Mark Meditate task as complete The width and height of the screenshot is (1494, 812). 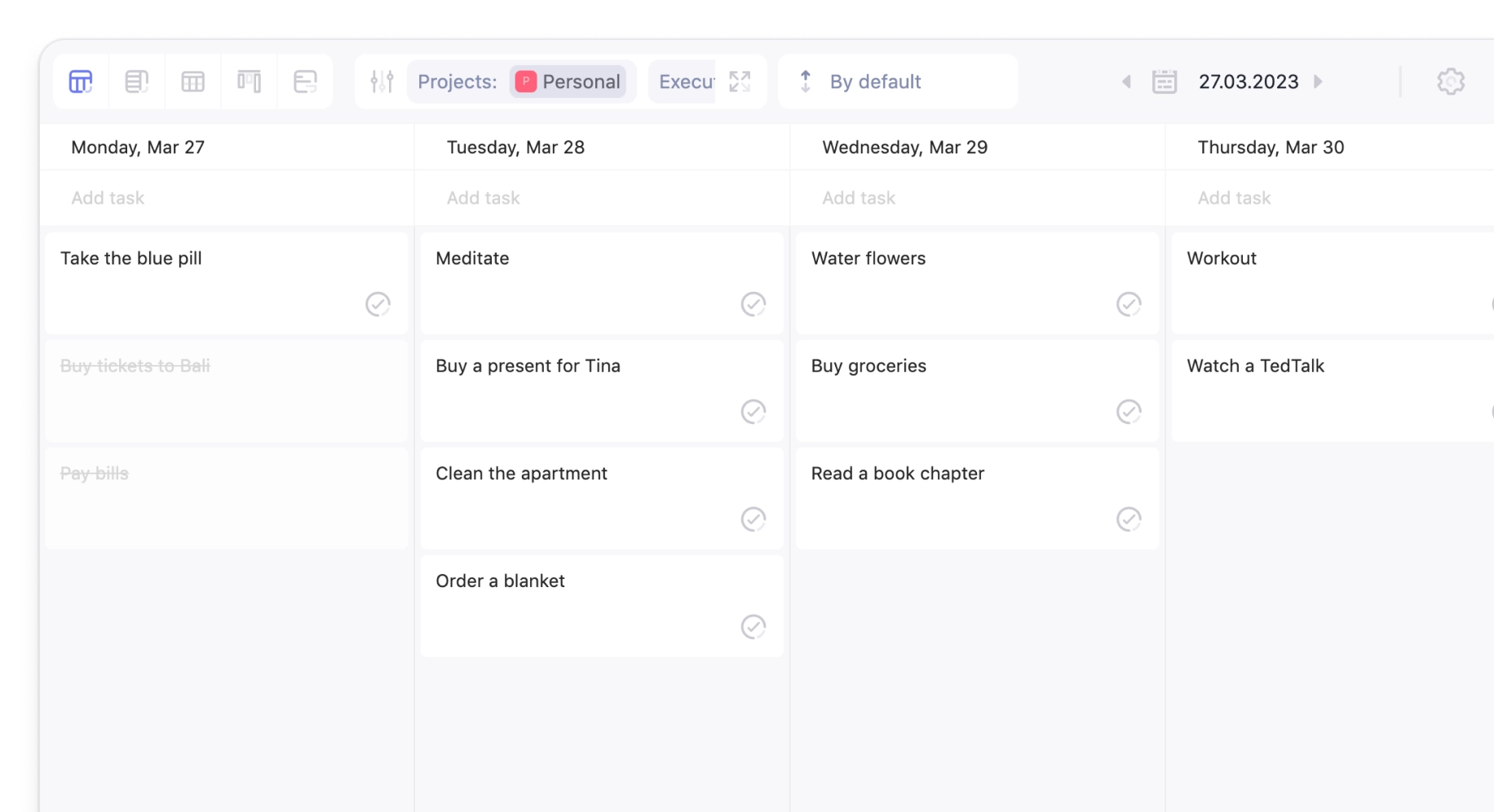tap(753, 304)
